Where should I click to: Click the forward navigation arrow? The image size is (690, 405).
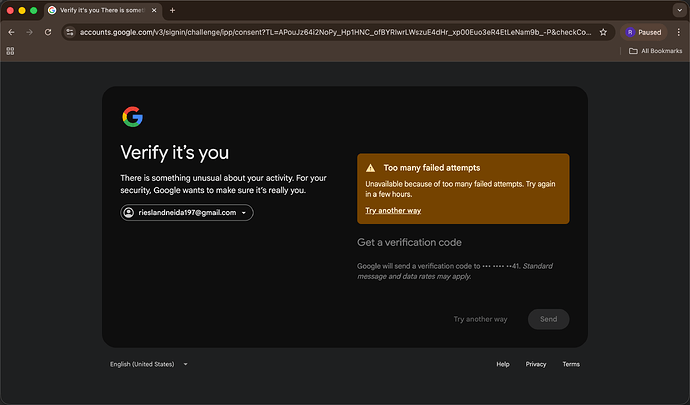29,32
